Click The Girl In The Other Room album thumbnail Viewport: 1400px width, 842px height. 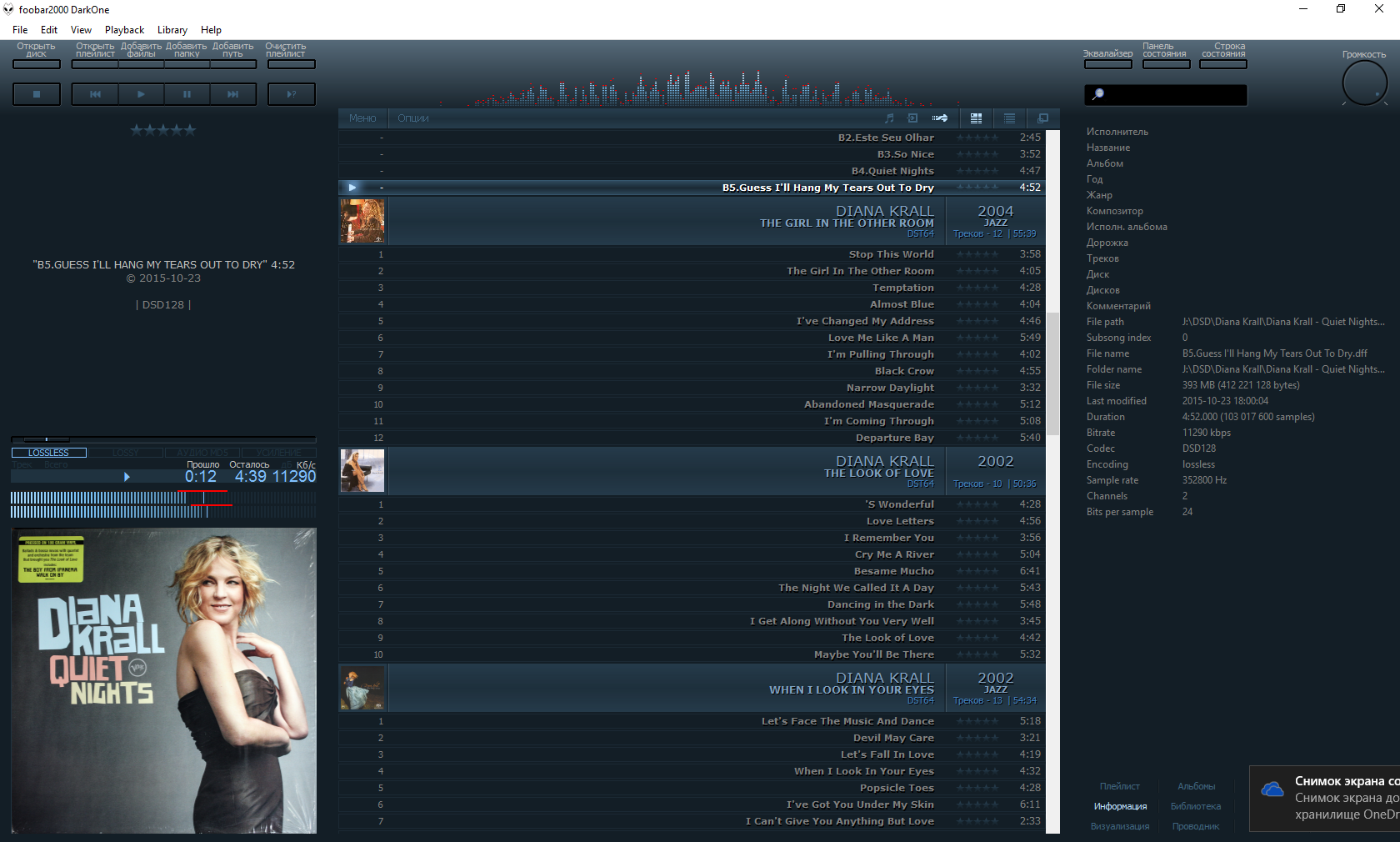pos(362,221)
